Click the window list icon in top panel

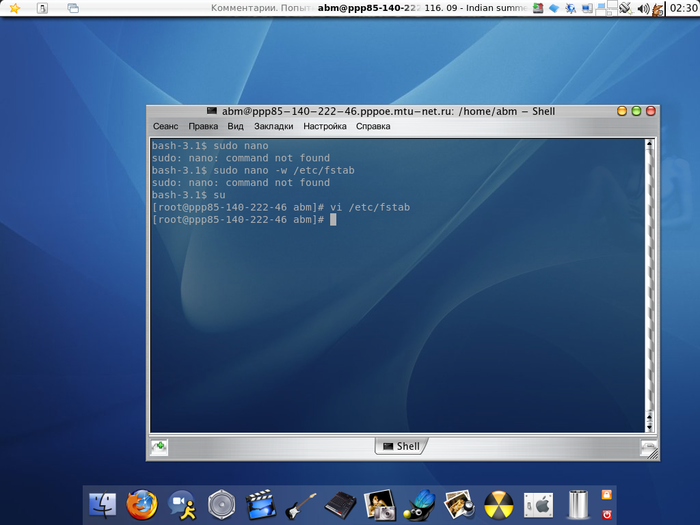coord(73,8)
